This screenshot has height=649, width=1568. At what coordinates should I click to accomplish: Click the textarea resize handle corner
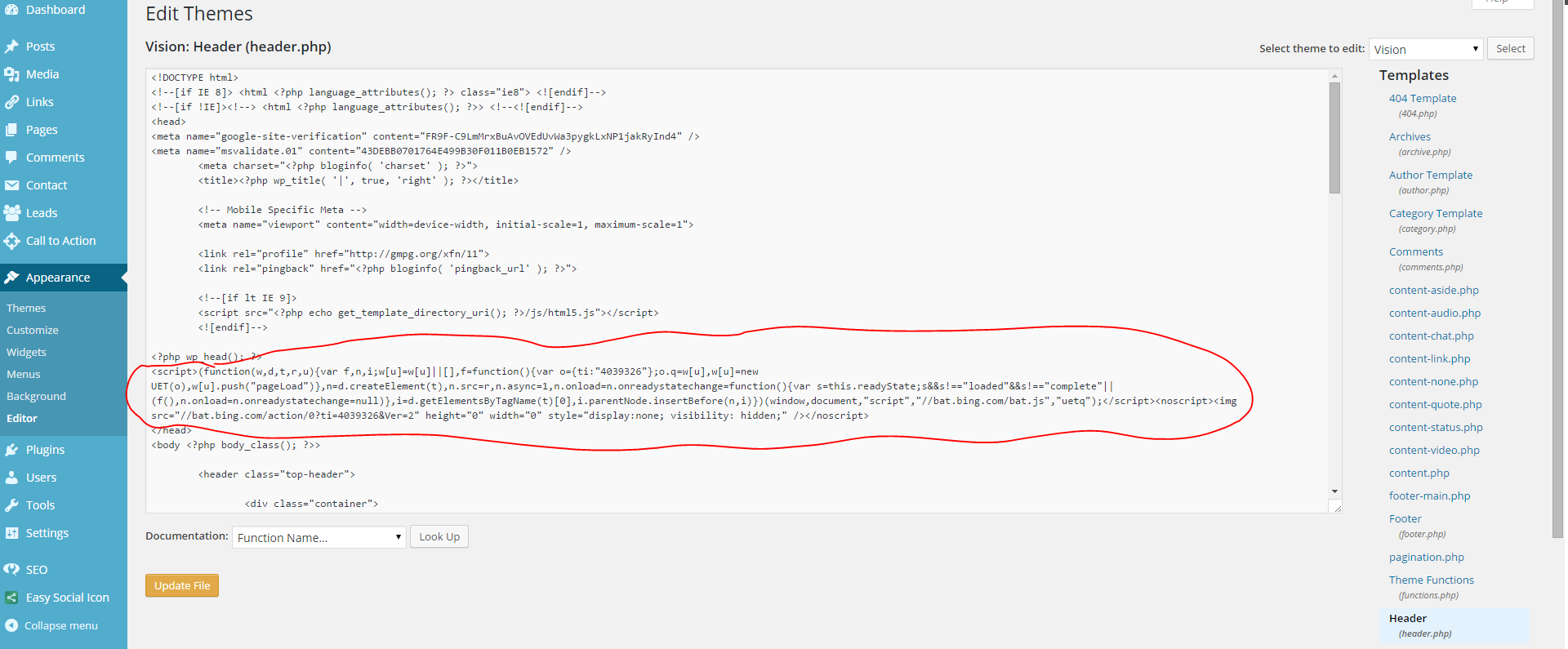pos(1336,507)
